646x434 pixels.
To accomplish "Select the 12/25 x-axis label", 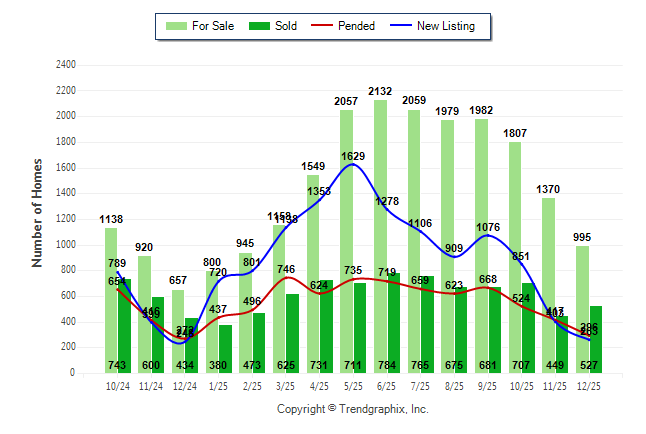I will coord(589,385).
